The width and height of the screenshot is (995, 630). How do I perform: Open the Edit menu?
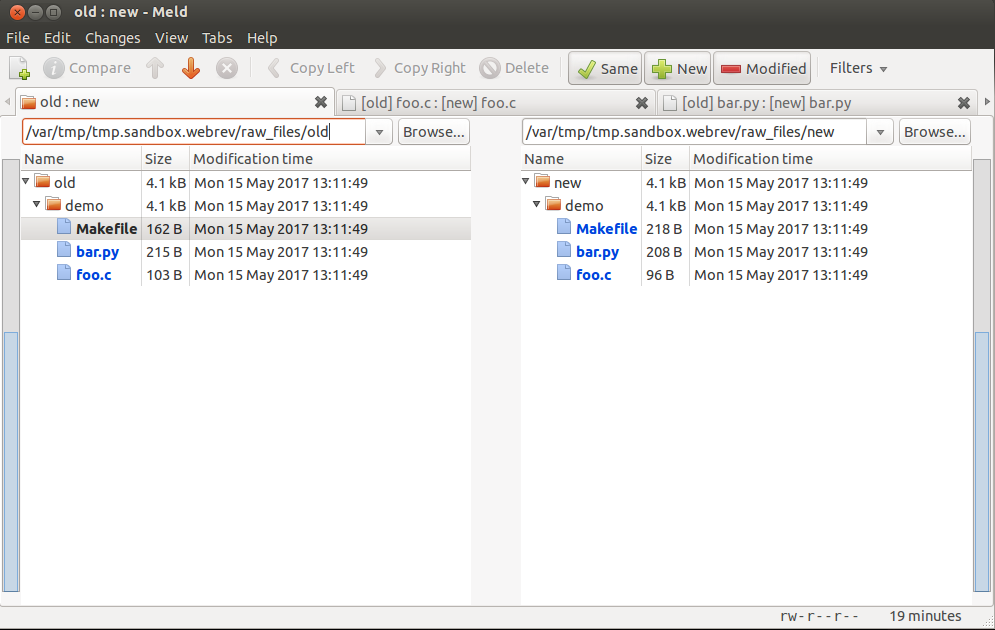(57, 38)
